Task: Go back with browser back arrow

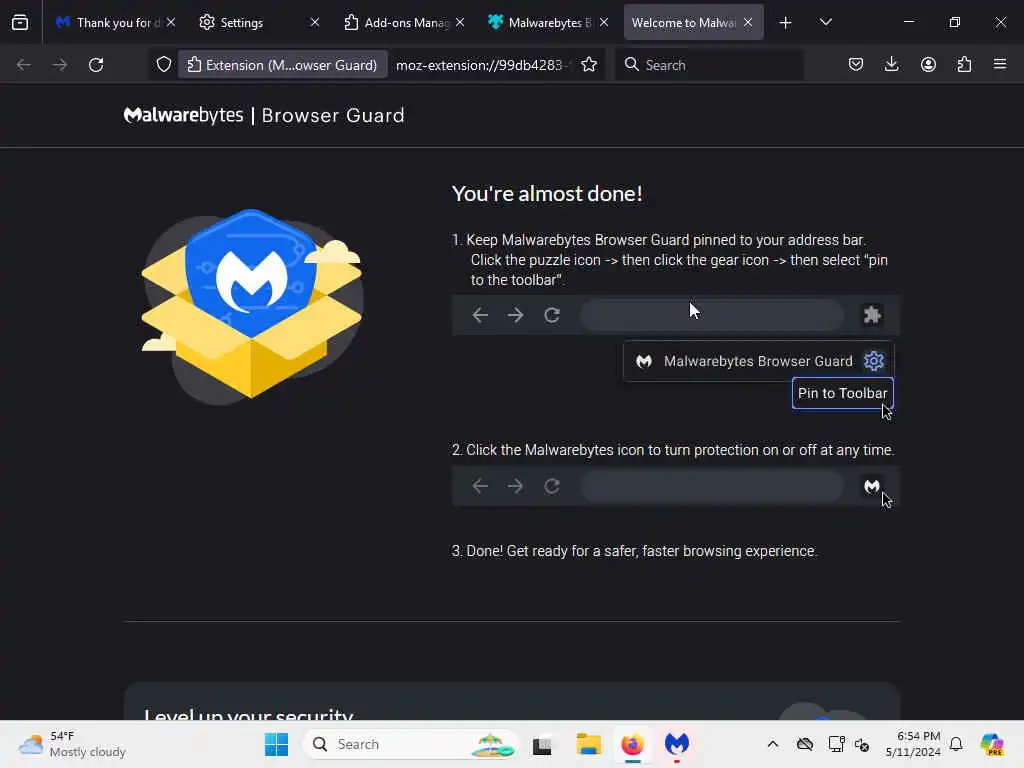Action: [24, 65]
